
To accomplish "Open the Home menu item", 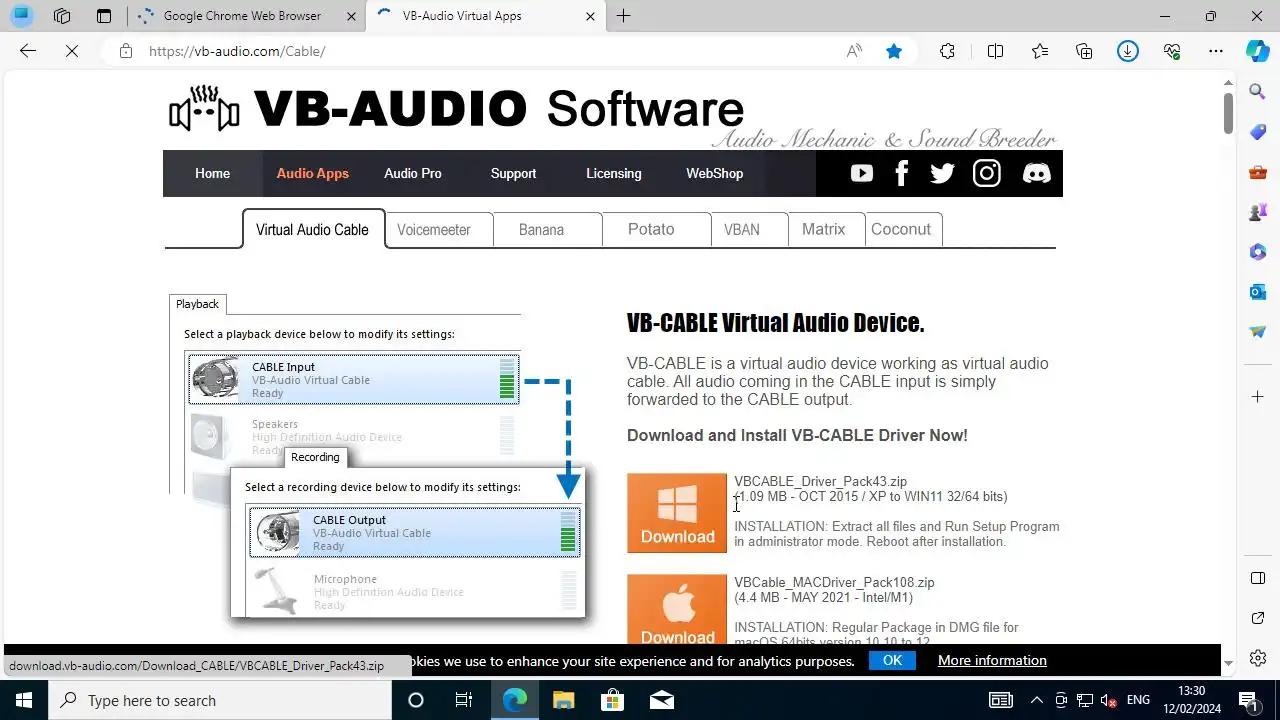I will point(212,173).
